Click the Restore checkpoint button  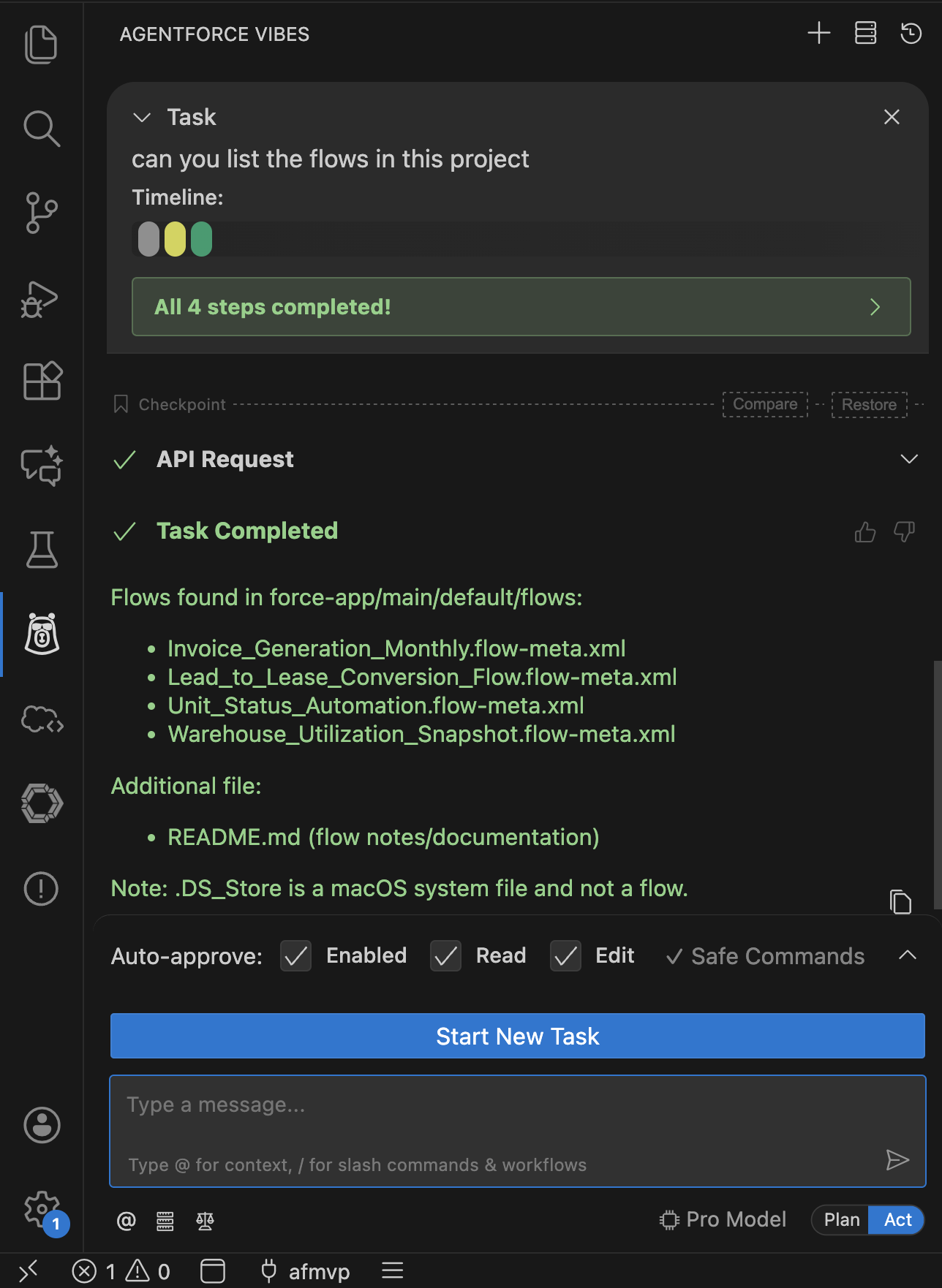869,405
